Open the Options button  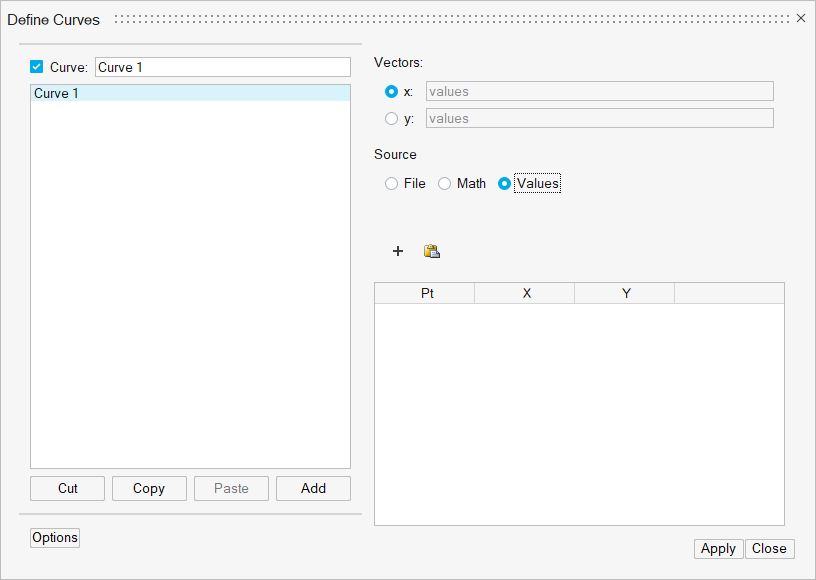point(55,537)
